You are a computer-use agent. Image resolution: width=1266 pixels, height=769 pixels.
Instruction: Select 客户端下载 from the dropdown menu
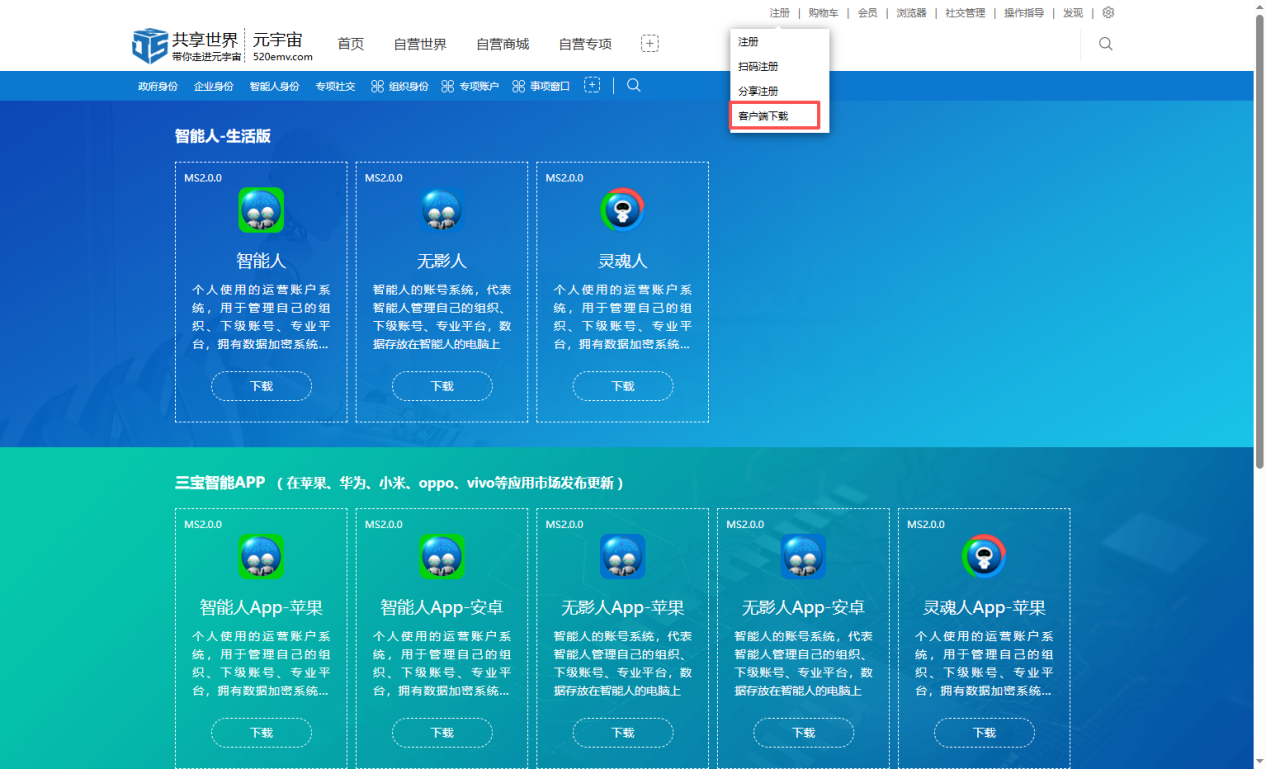(x=764, y=116)
